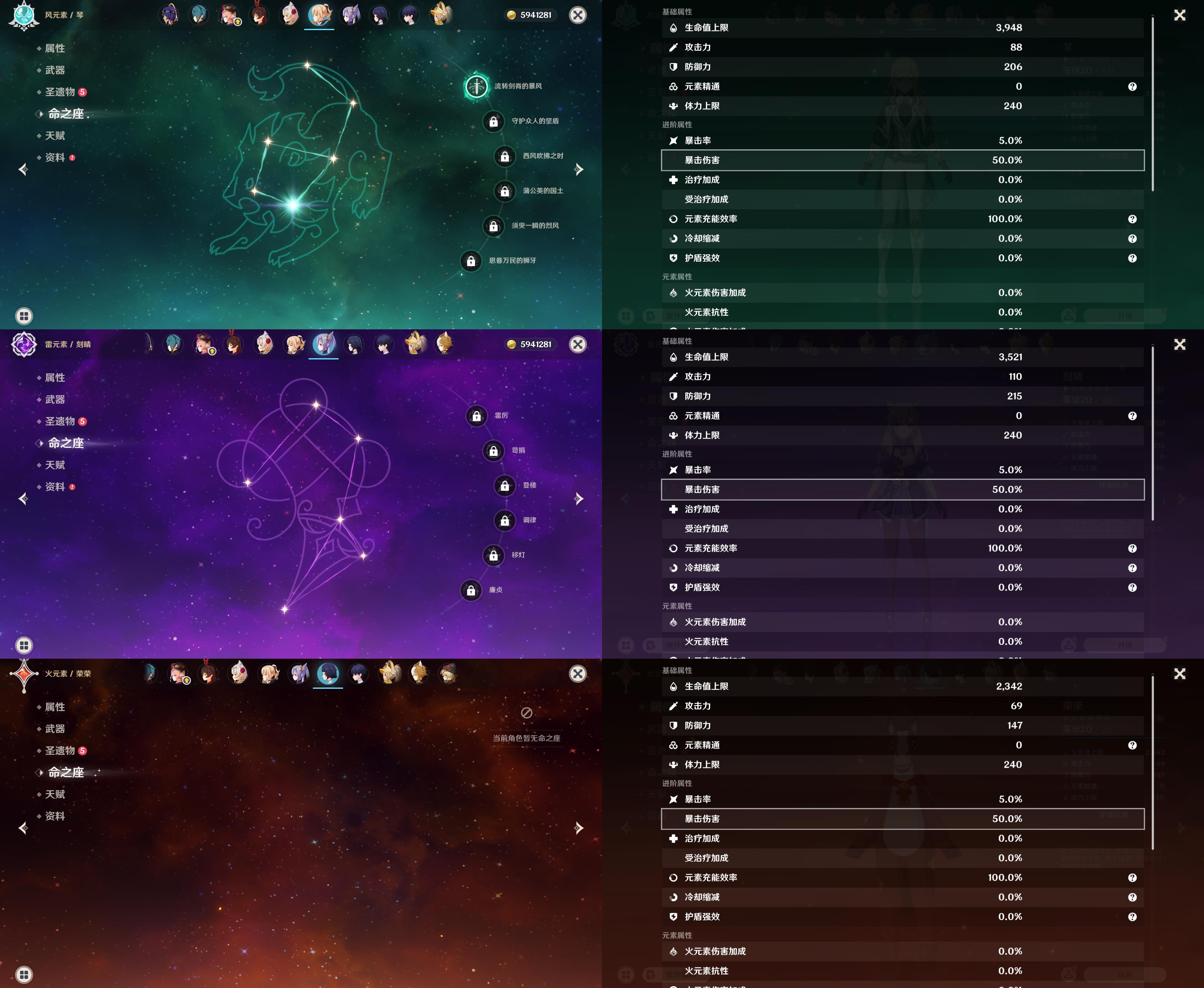This screenshot has height=988, width=1204.
Task: Select the purple-haired avatar in 荣荣's character bar
Action: (x=299, y=673)
